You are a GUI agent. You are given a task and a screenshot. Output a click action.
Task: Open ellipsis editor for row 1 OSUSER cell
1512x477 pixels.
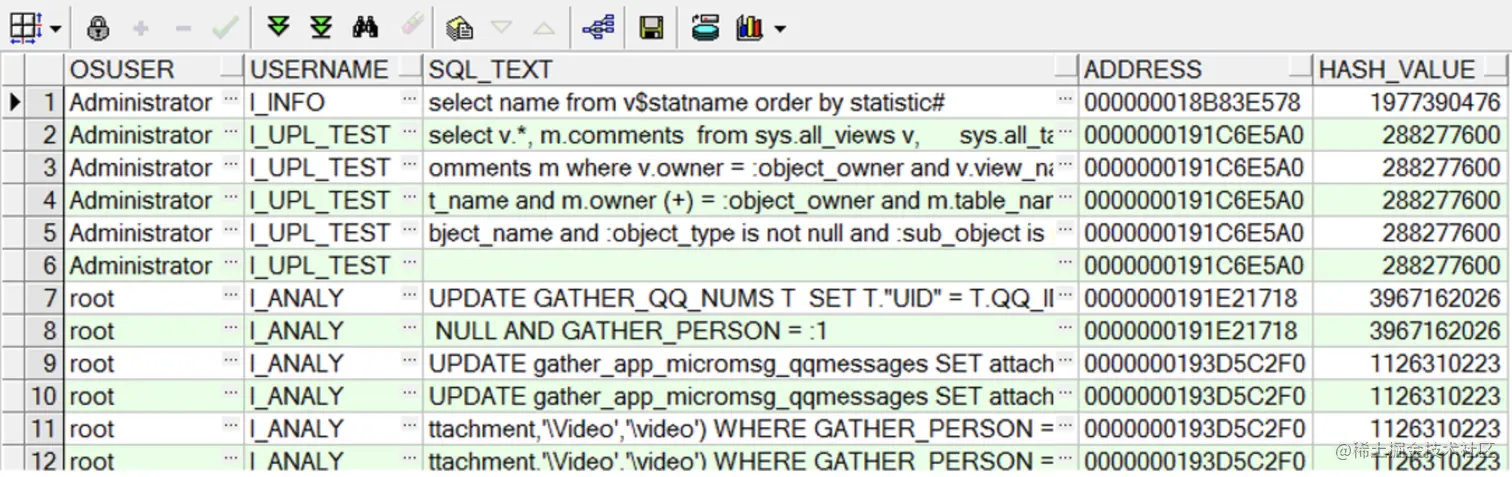[x=232, y=102]
